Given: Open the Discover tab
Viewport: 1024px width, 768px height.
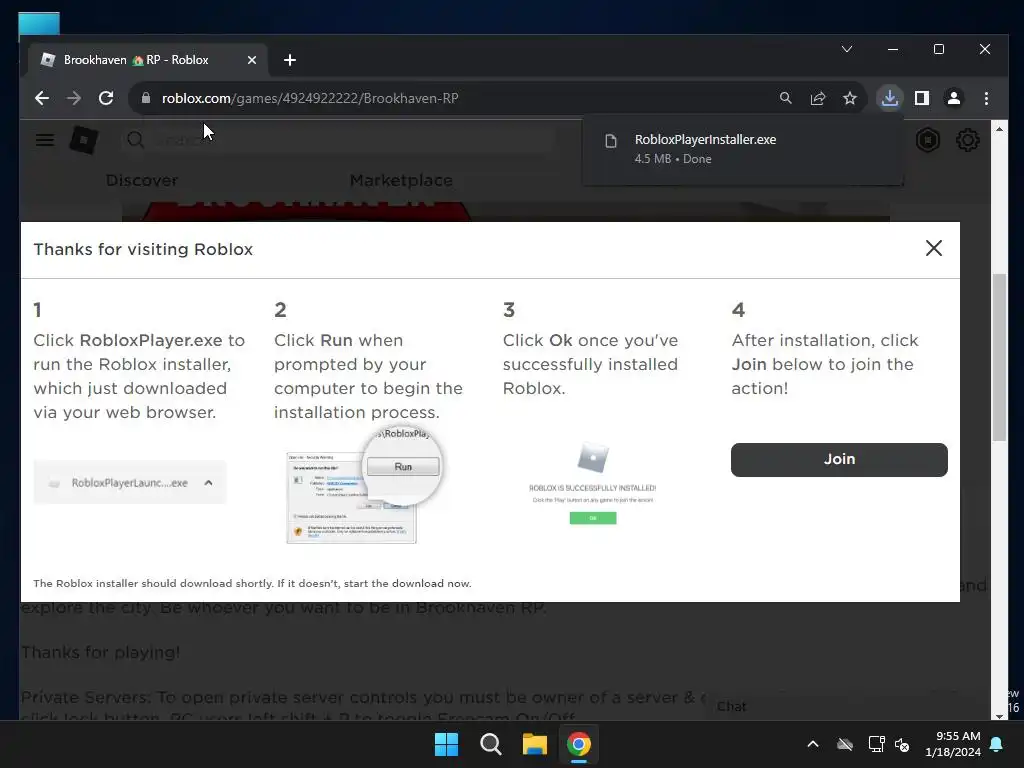Looking at the screenshot, I should 142,180.
